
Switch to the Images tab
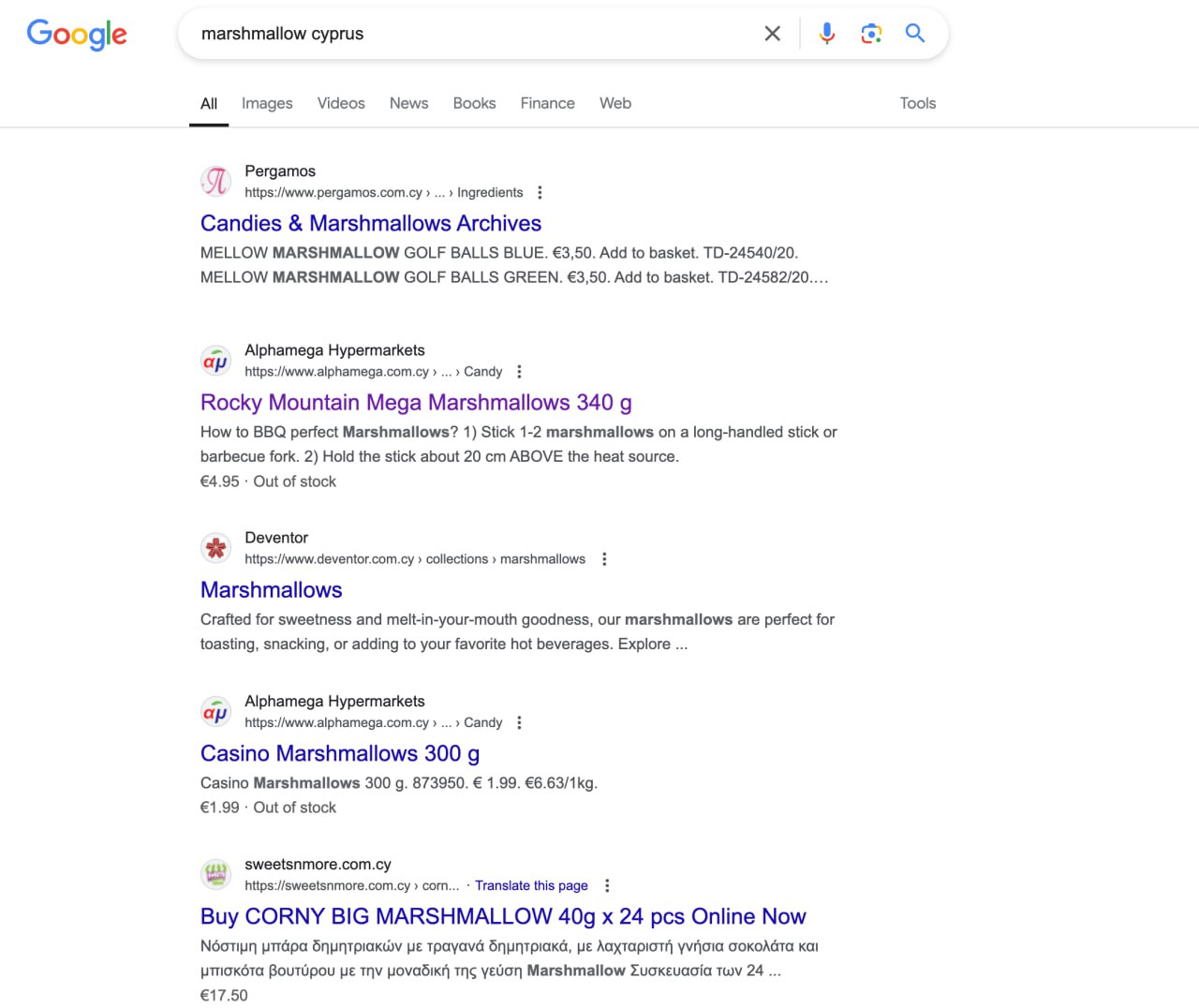[x=267, y=103]
